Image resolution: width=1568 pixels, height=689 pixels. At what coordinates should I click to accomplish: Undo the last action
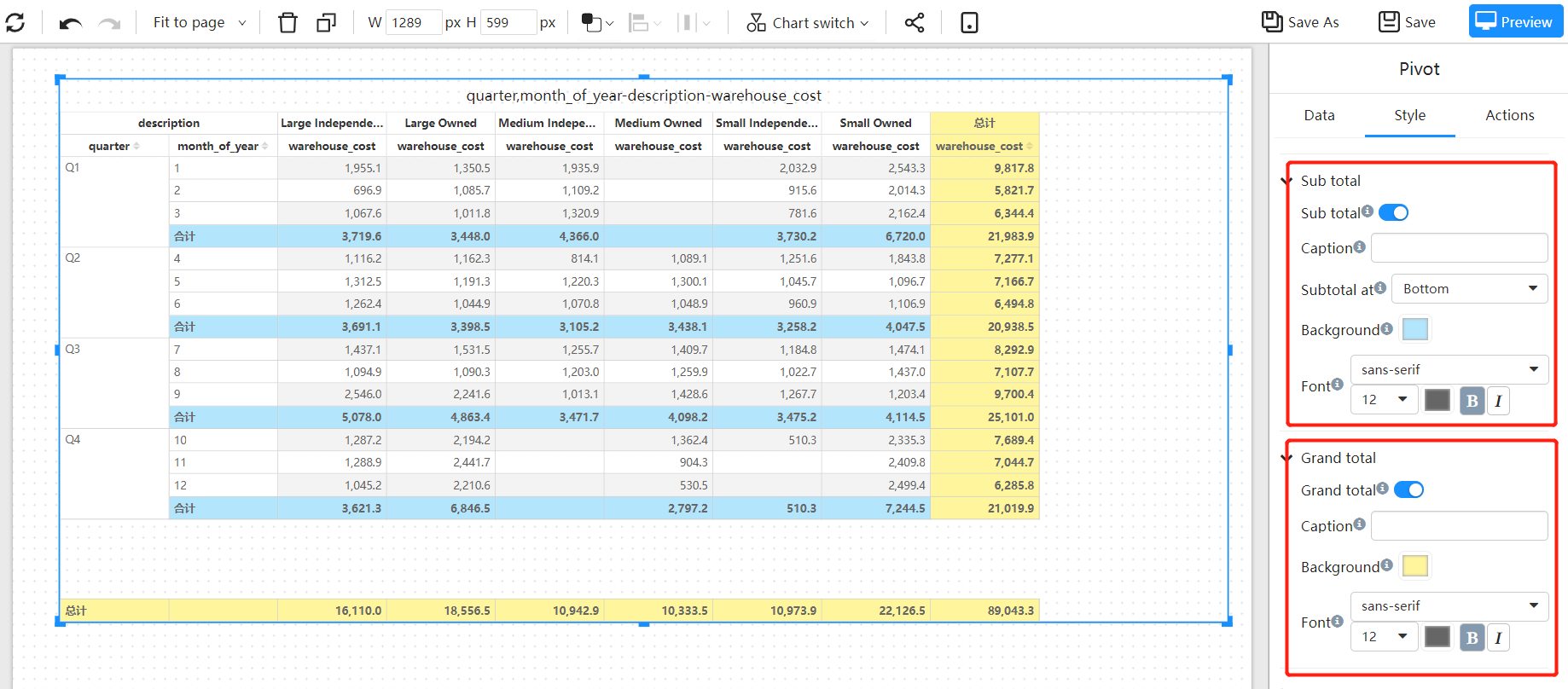pos(71,23)
